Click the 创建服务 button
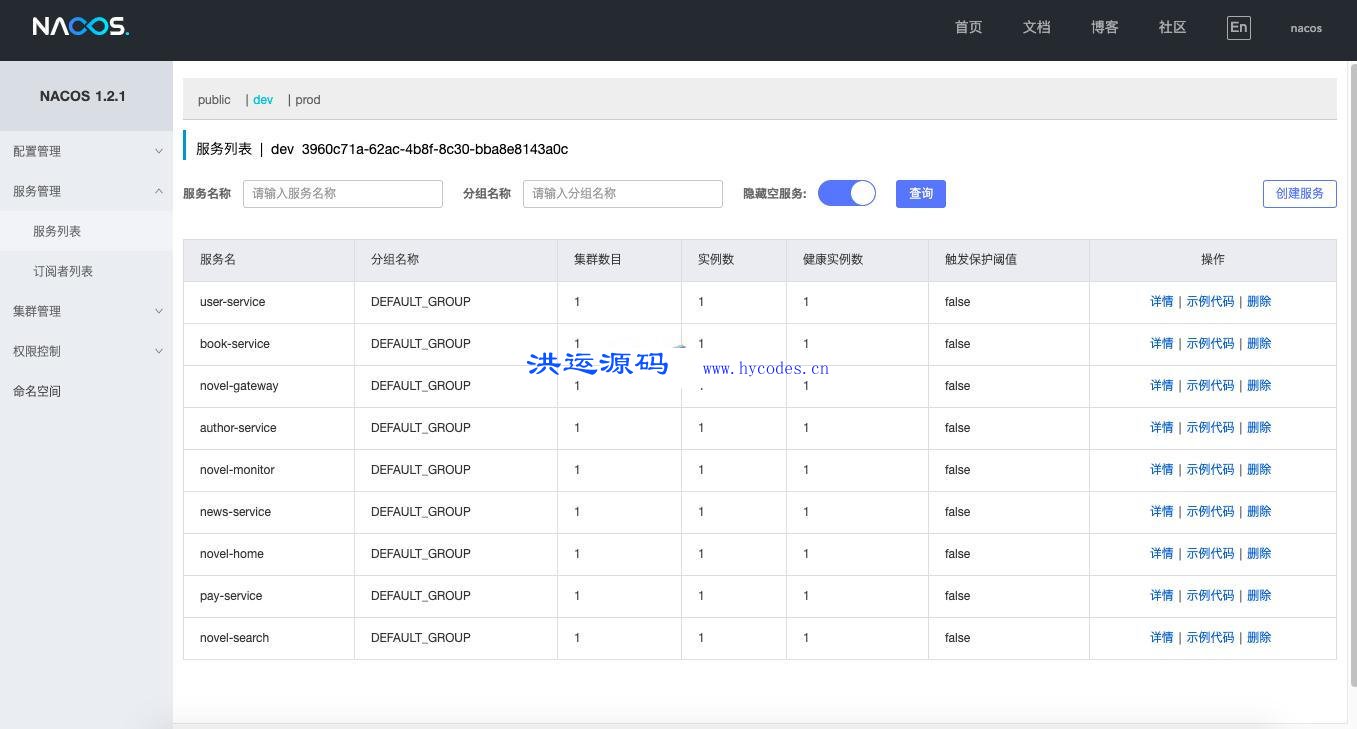 pos(1299,194)
